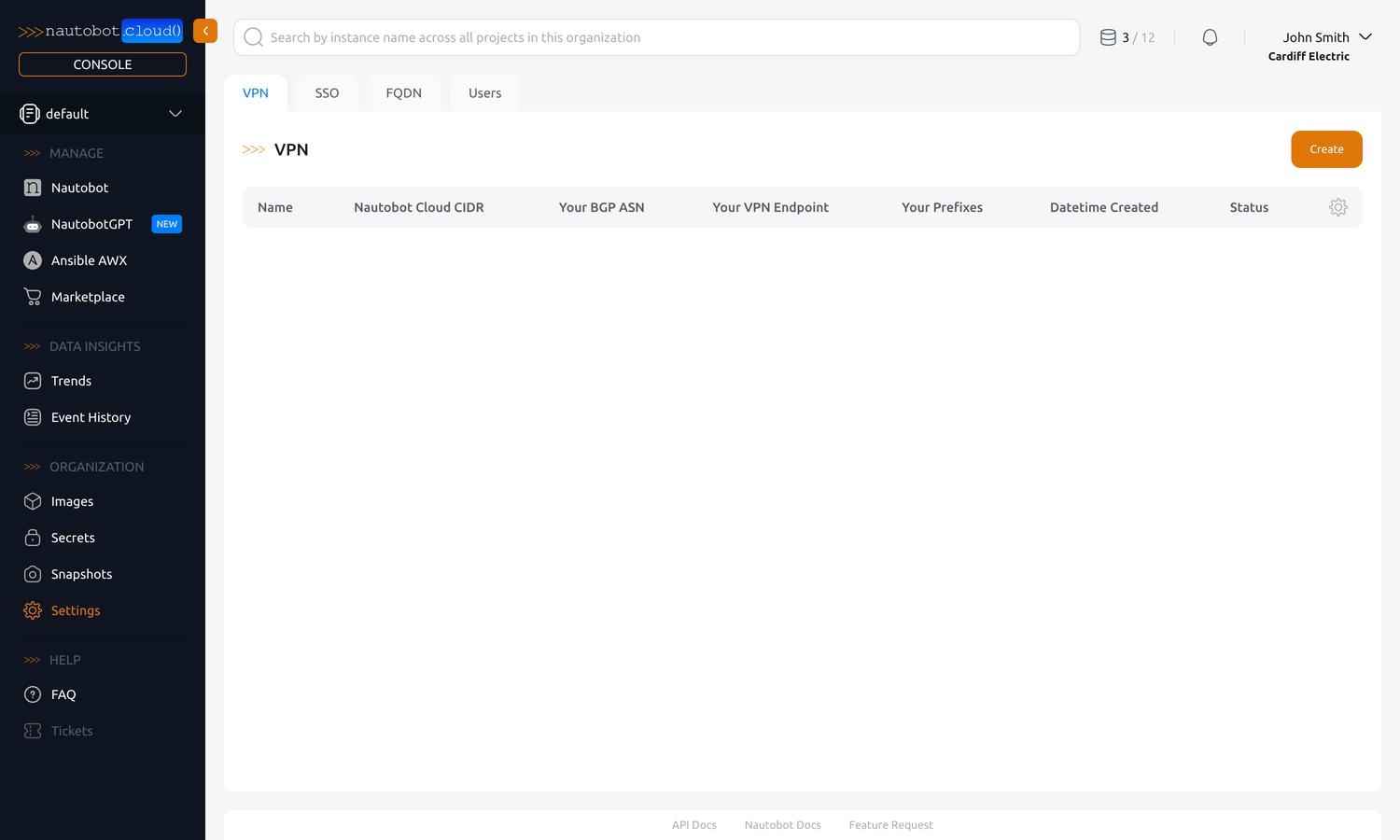Viewport: 1400px width, 840px height.
Task: Open the notifications bell
Action: [1210, 36]
